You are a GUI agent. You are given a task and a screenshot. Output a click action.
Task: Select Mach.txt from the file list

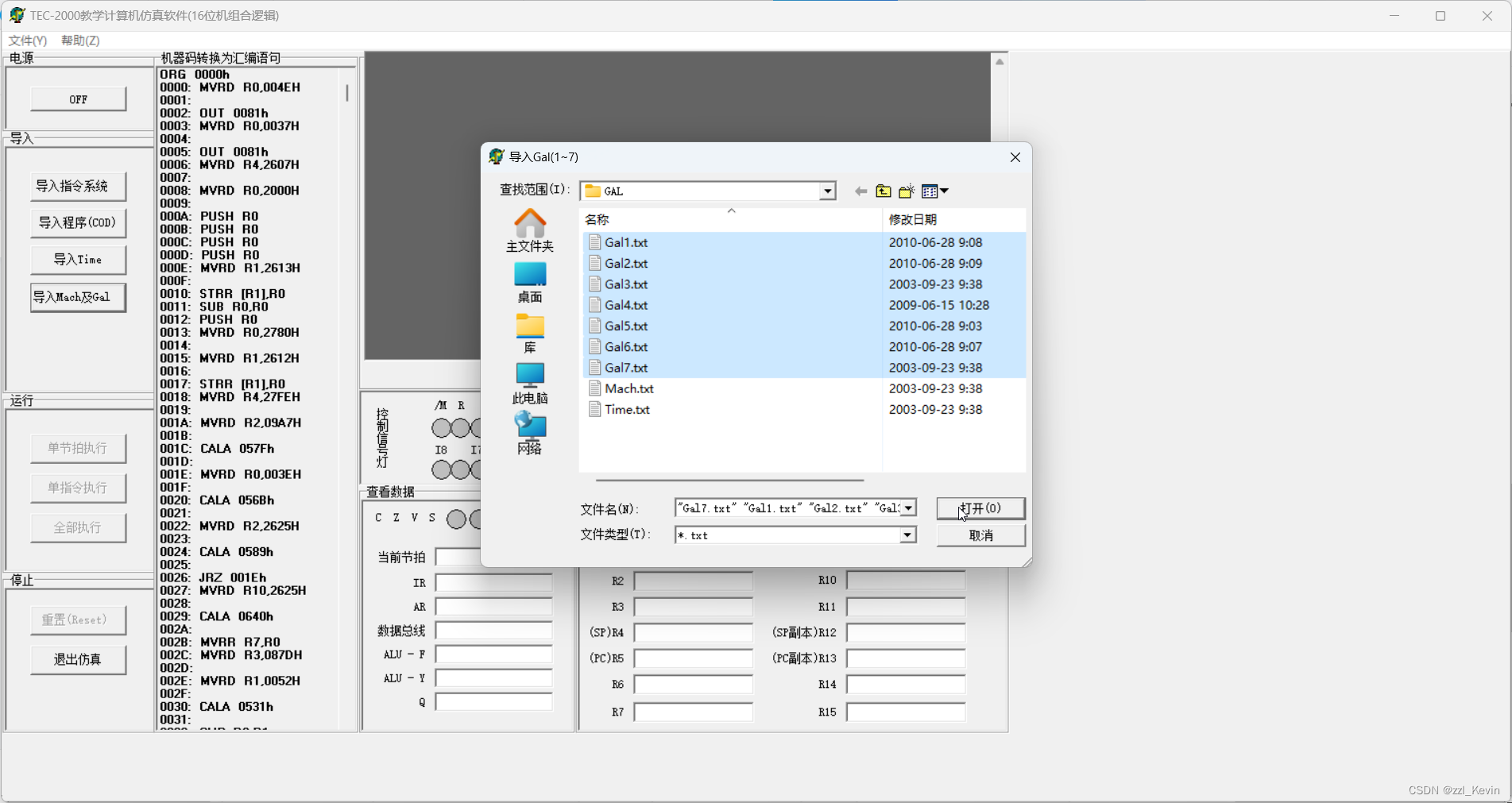[629, 388]
